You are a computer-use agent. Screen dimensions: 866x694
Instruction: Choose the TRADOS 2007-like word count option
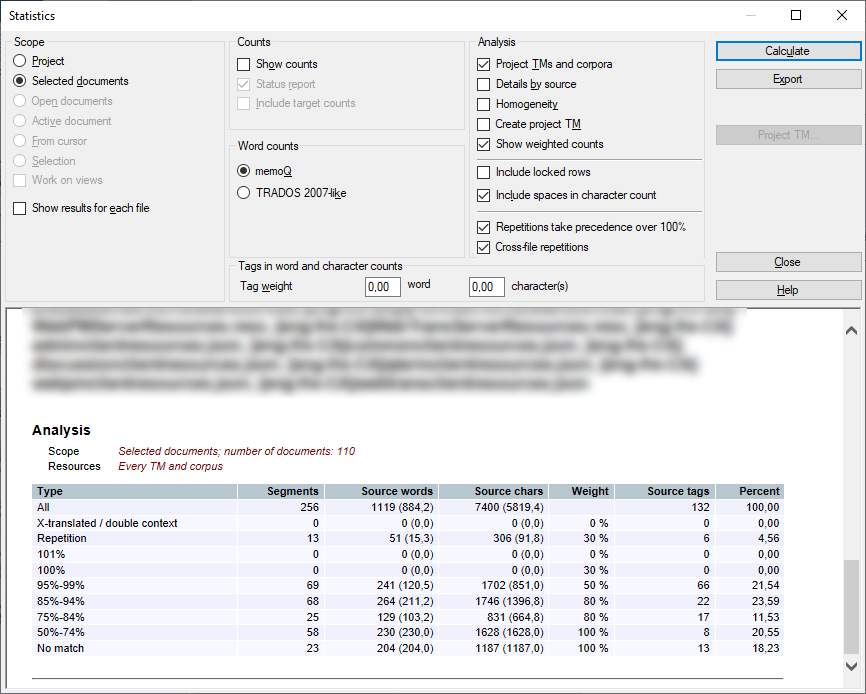tap(243, 192)
